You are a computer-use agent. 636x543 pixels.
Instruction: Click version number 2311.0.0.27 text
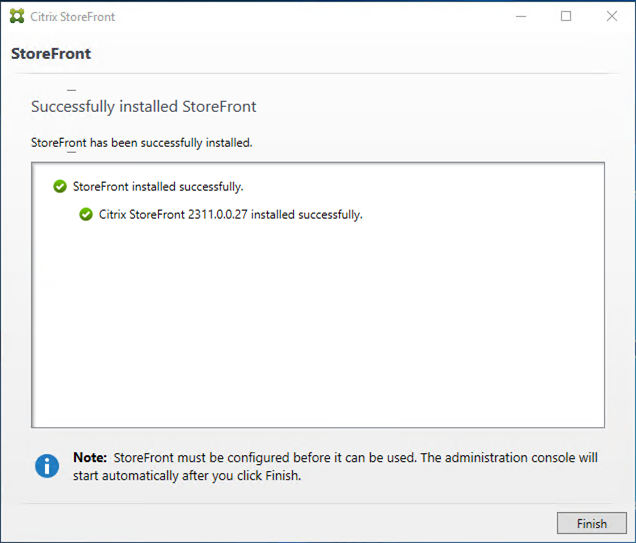pyautogui.click(x=217, y=214)
